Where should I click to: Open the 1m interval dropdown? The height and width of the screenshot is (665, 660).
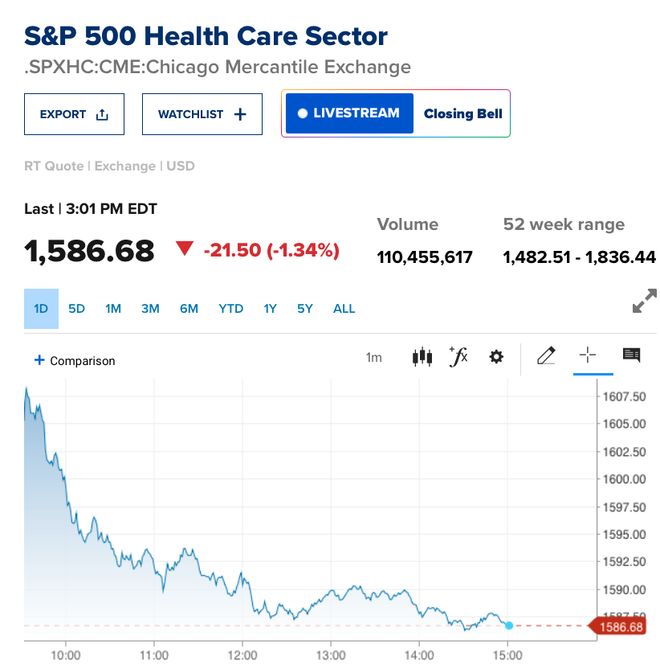(x=374, y=357)
